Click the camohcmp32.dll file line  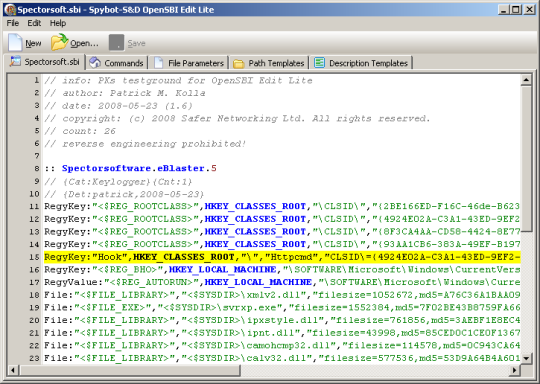click(x=282, y=345)
